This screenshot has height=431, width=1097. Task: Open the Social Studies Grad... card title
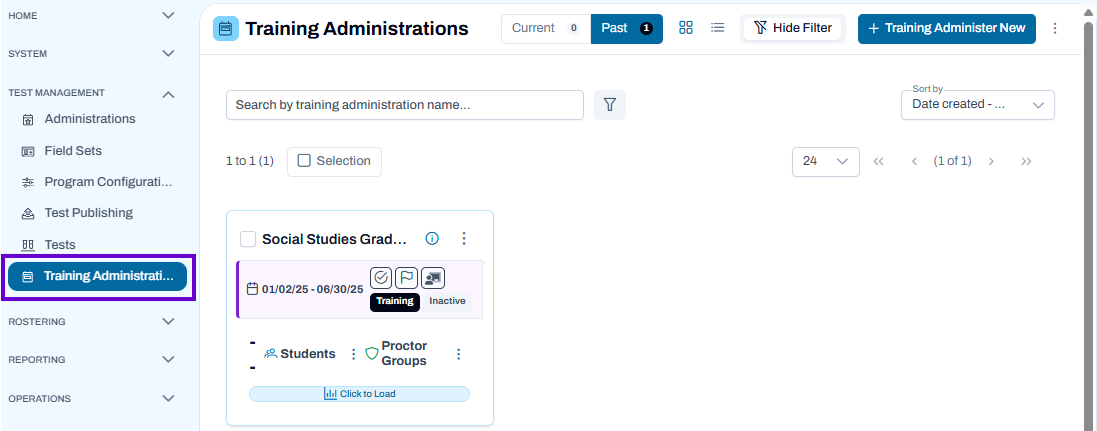(334, 239)
